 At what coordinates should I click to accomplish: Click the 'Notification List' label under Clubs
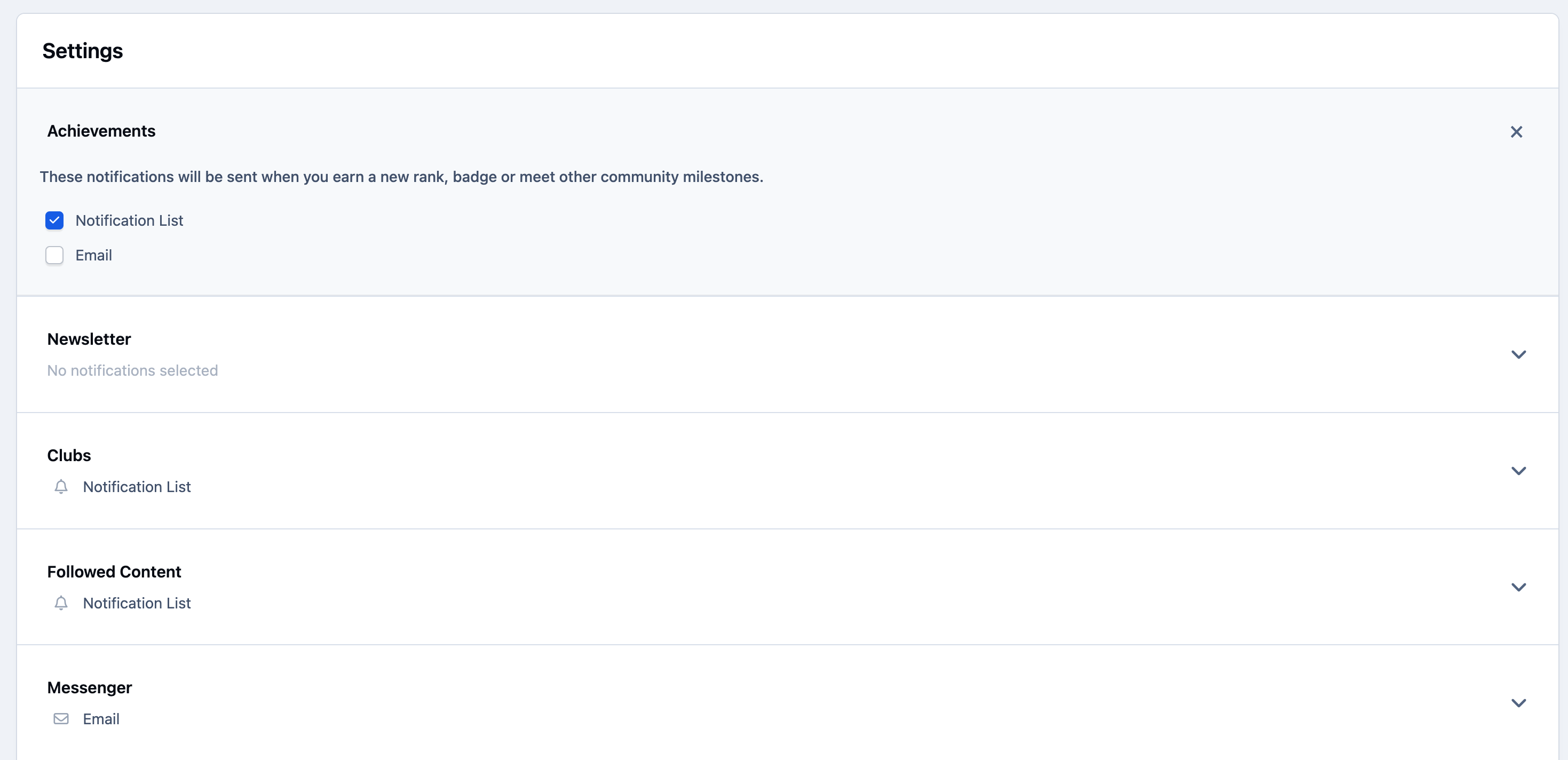click(137, 487)
